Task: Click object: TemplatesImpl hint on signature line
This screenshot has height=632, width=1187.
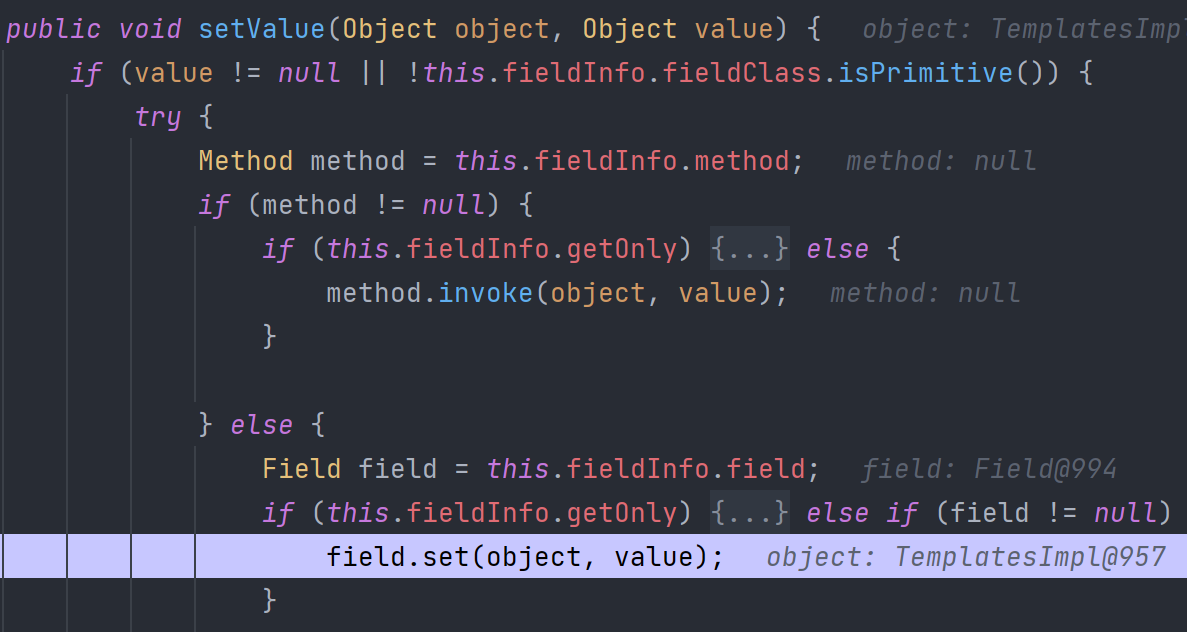Action: pyautogui.click(x=1022, y=28)
